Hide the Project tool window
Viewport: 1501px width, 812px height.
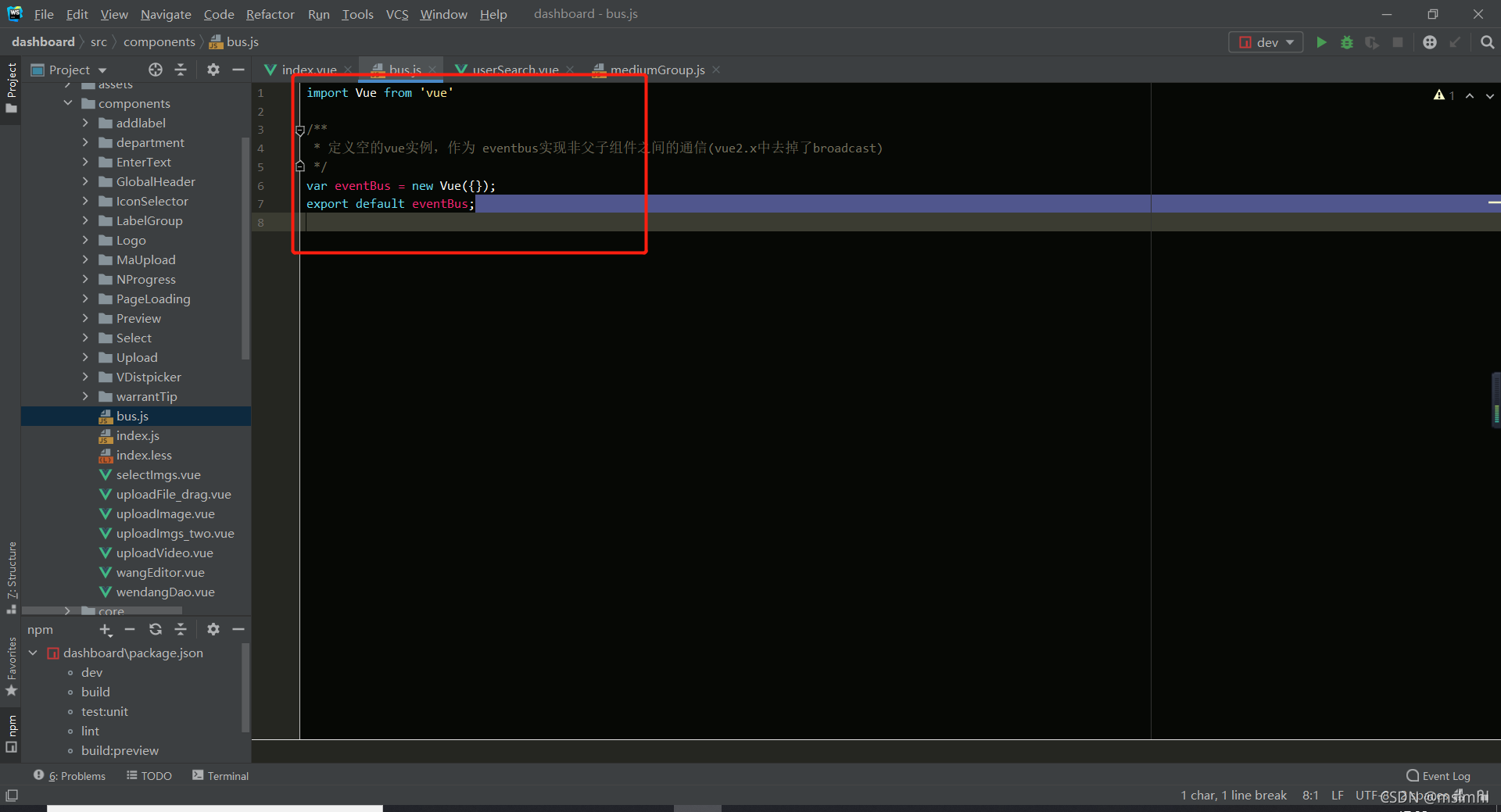click(x=238, y=70)
